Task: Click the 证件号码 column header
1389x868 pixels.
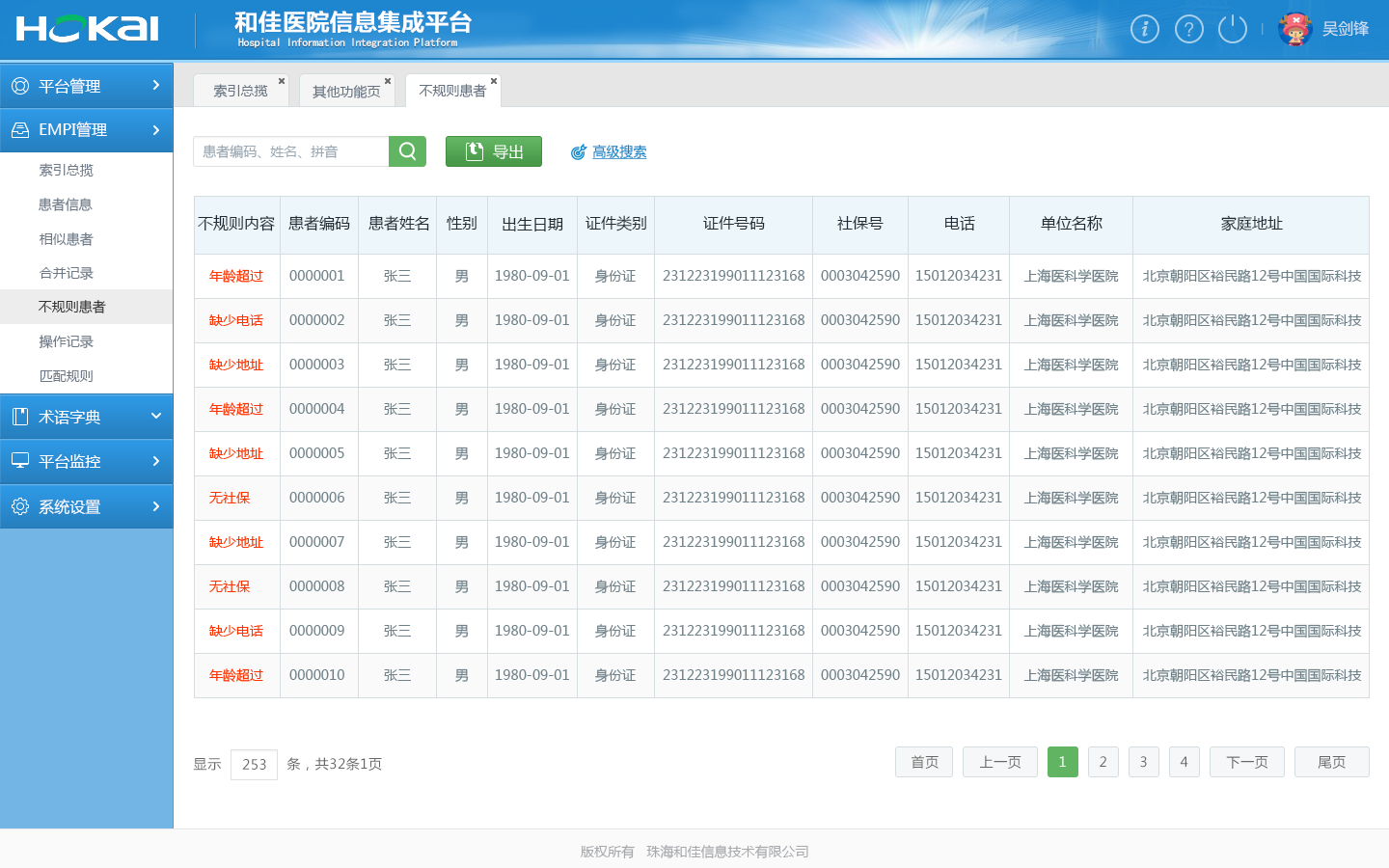Action: 734,224
